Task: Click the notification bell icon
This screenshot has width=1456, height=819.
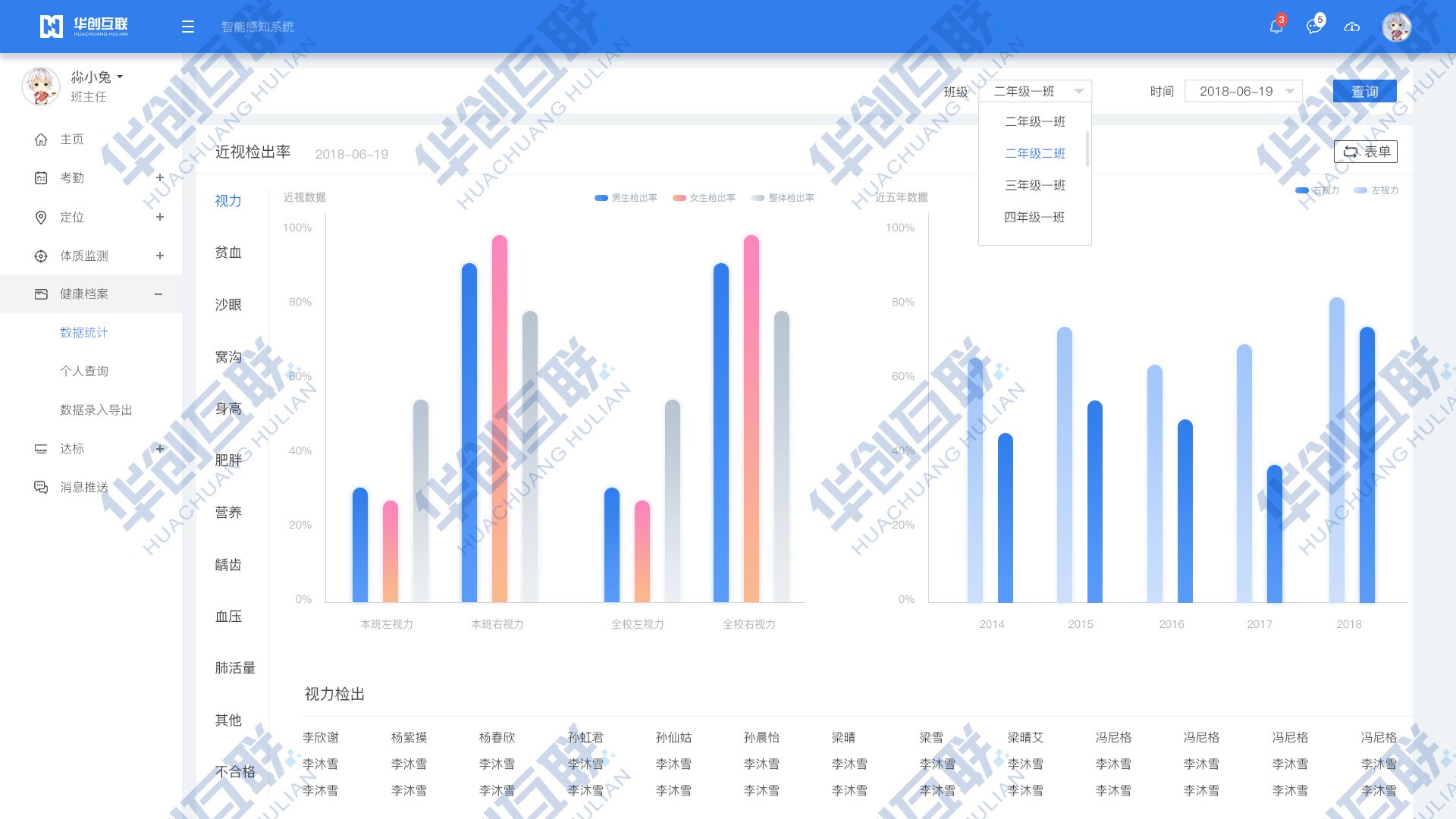Action: point(1276,27)
